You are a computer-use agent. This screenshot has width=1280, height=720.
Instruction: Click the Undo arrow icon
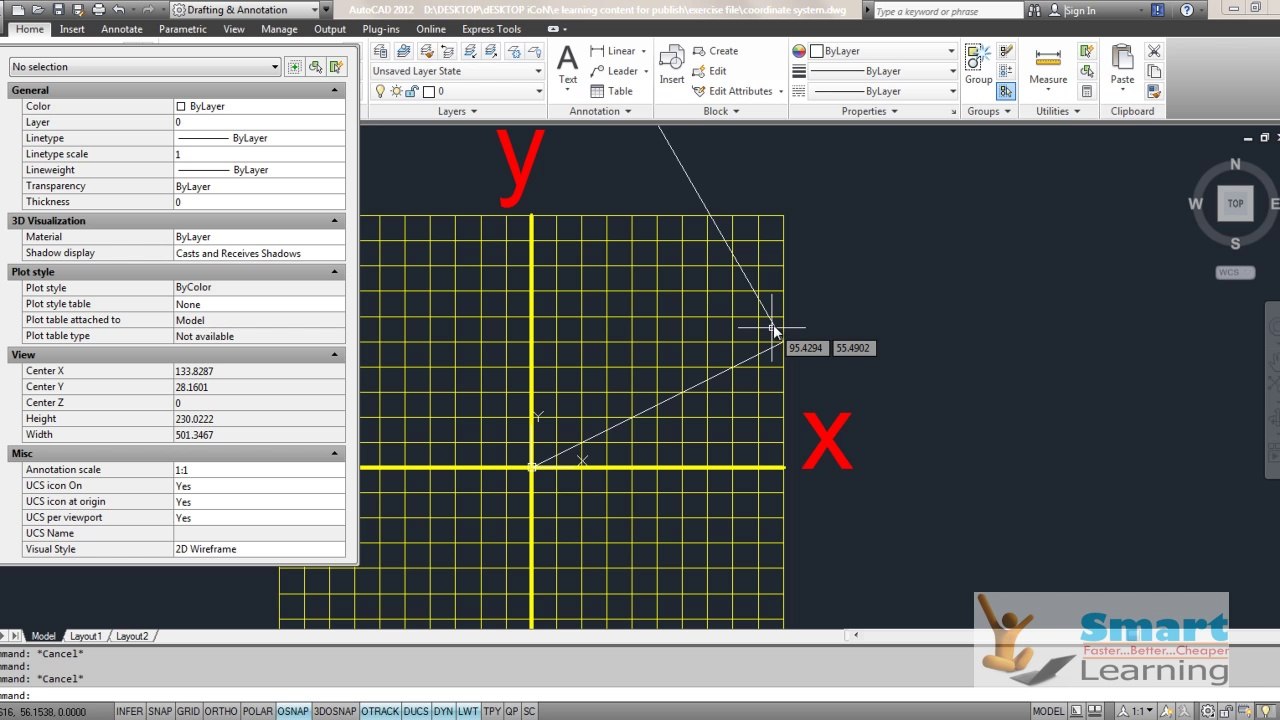119,10
